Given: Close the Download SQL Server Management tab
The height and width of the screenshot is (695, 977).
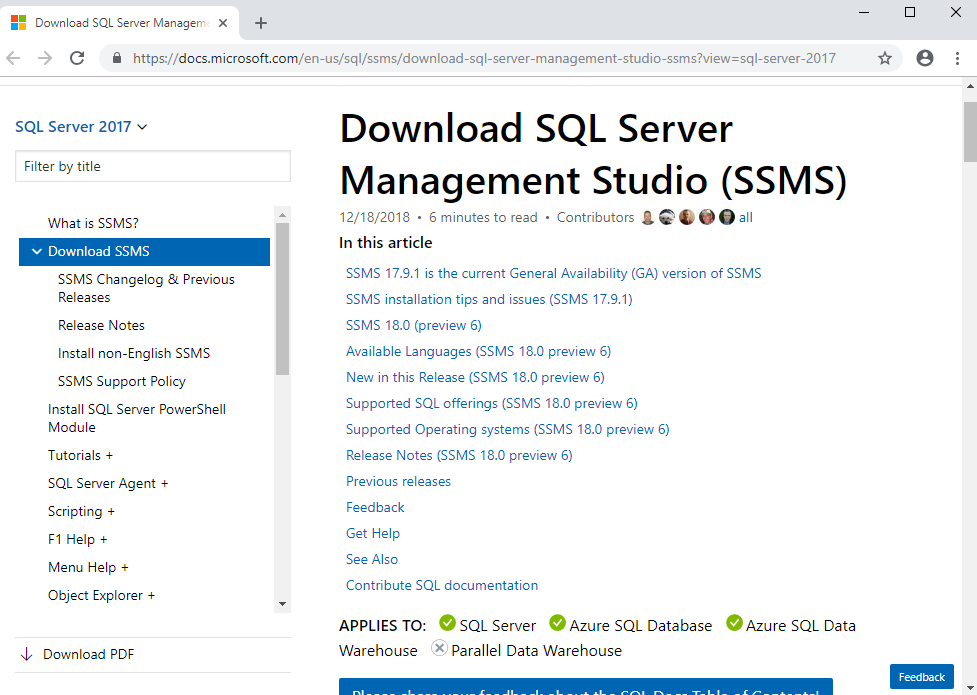Looking at the screenshot, I should (223, 23).
